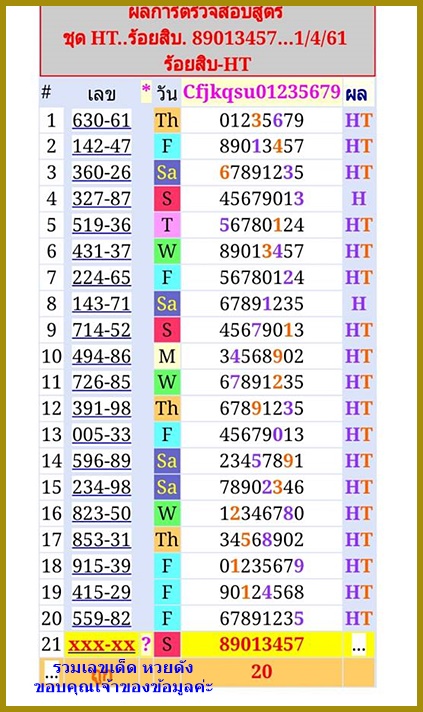The image size is (423, 712).
Task: Select the pink T day cell in row 5
Action: (x=167, y=225)
